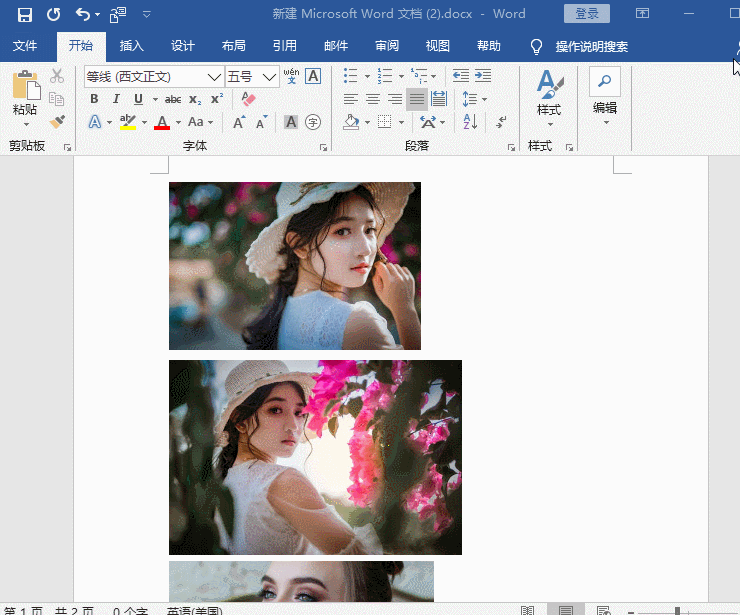This screenshot has height=615, width=740.
Task: Switch to the 插入 ribbon tab
Action: (132, 46)
